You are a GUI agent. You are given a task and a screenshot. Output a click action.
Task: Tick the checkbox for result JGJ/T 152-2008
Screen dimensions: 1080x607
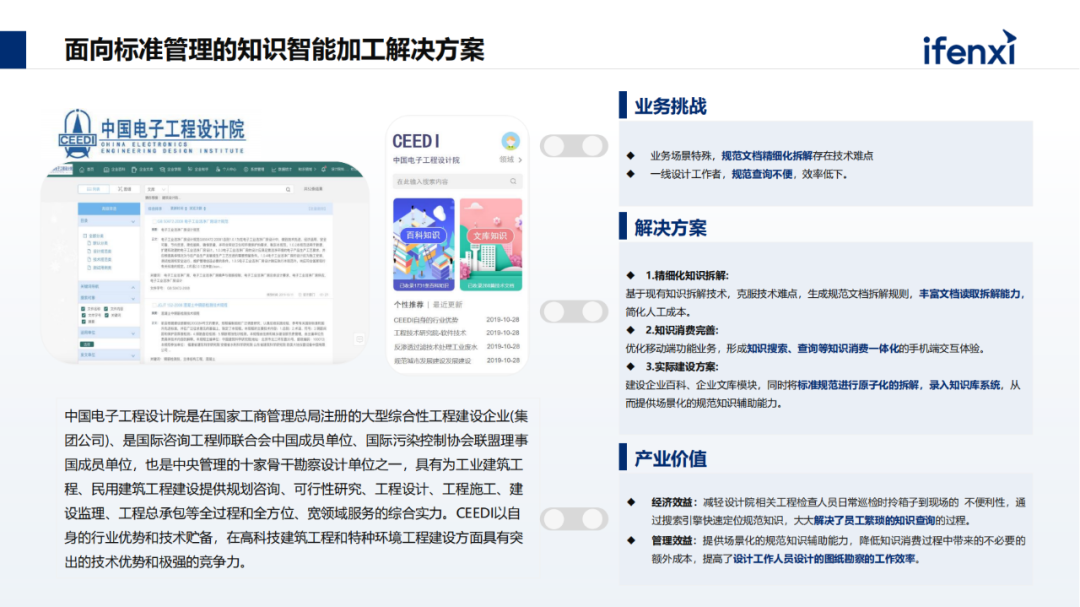pyautogui.click(x=154, y=305)
